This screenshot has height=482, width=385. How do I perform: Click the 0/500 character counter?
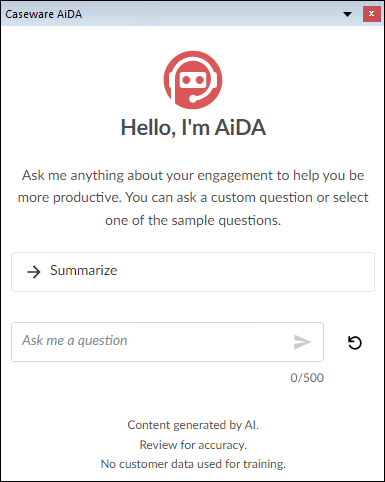coord(307,378)
